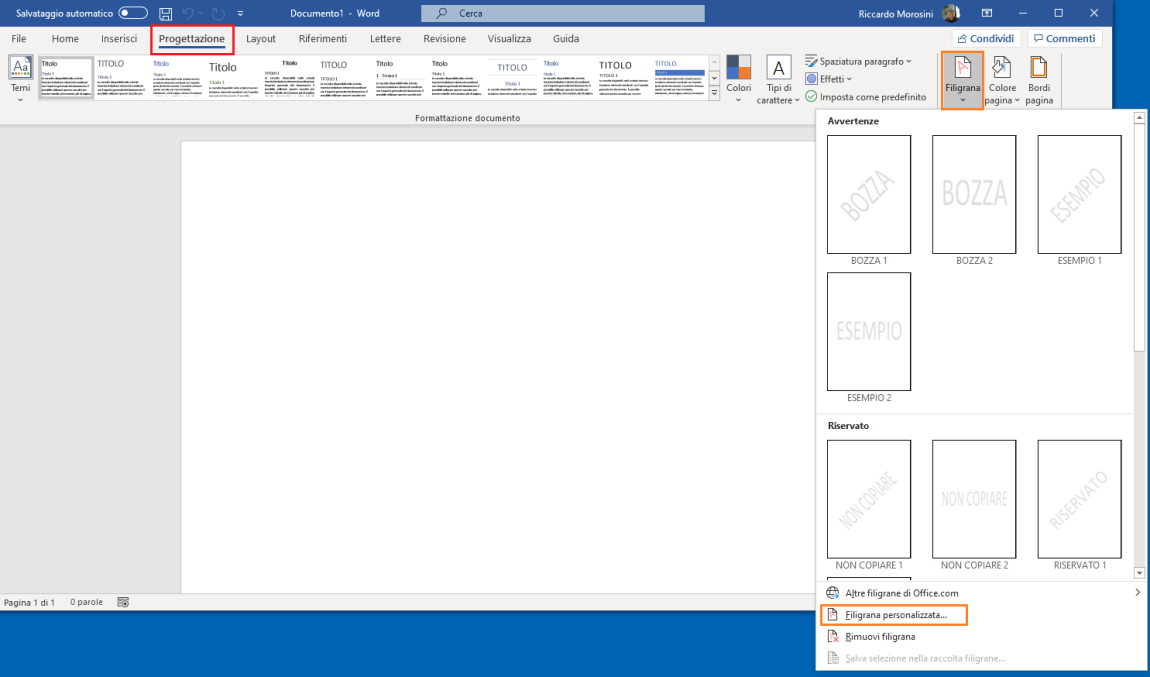The height and width of the screenshot is (677, 1150).
Task: Click the 0 parole word count
Action: pyautogui.click(x=87, y=602)
